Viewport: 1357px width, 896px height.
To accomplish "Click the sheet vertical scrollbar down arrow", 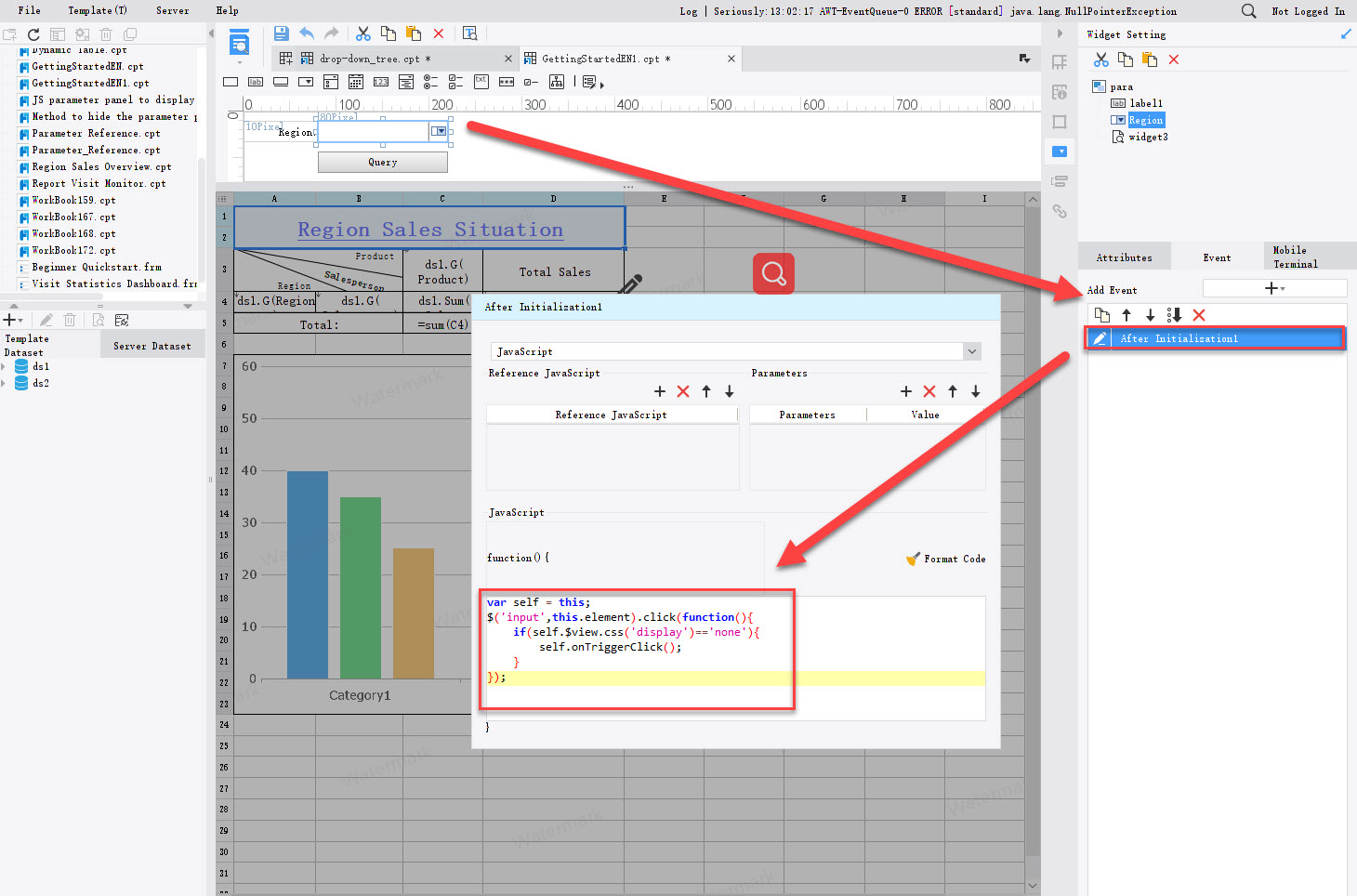I will click(1033, 886).
